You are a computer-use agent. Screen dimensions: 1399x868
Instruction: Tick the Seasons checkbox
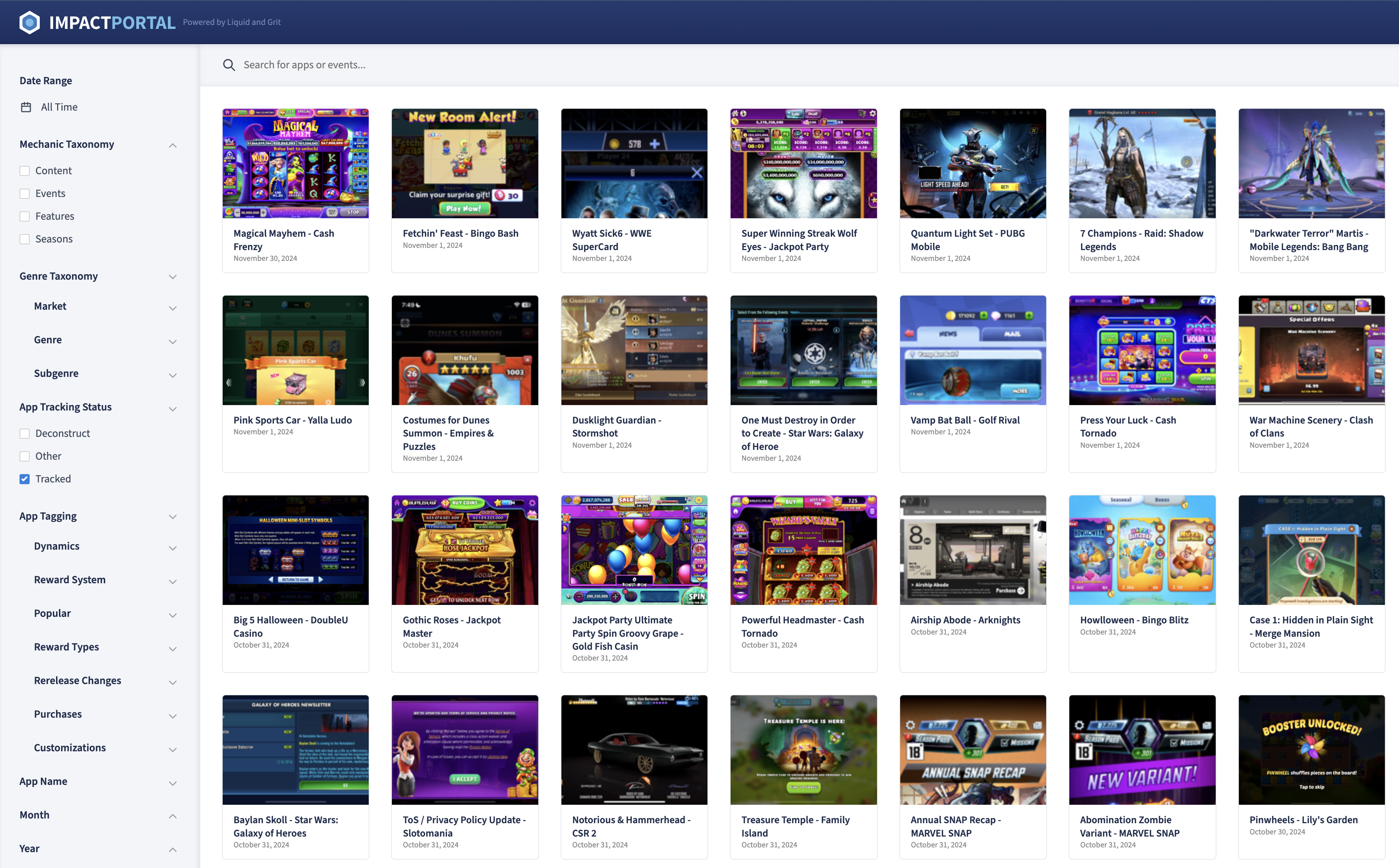25,239
